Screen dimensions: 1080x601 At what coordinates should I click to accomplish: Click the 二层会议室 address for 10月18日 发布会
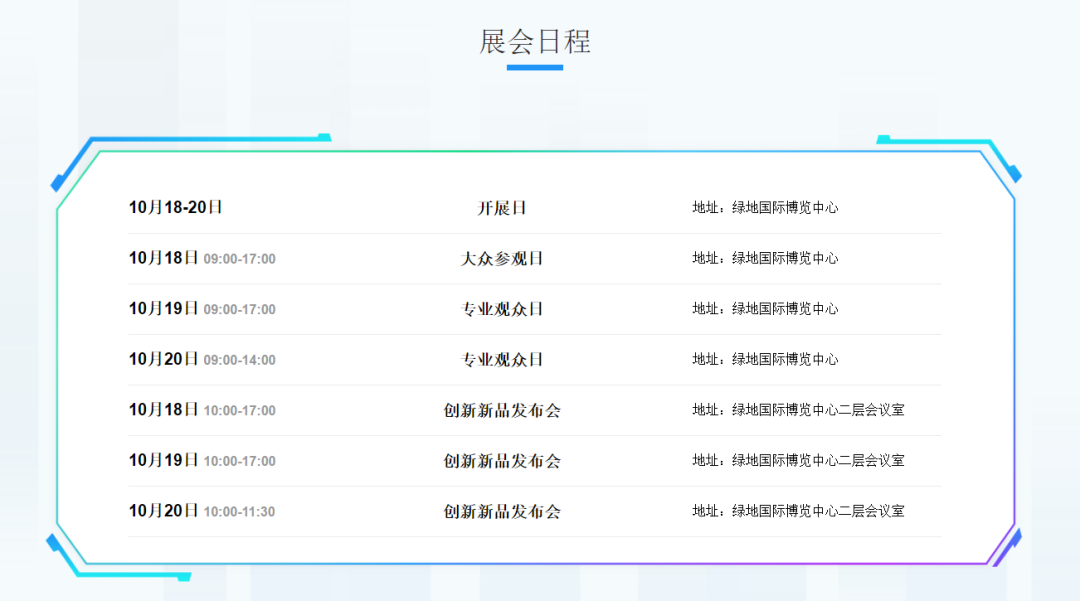coord(798,410)
